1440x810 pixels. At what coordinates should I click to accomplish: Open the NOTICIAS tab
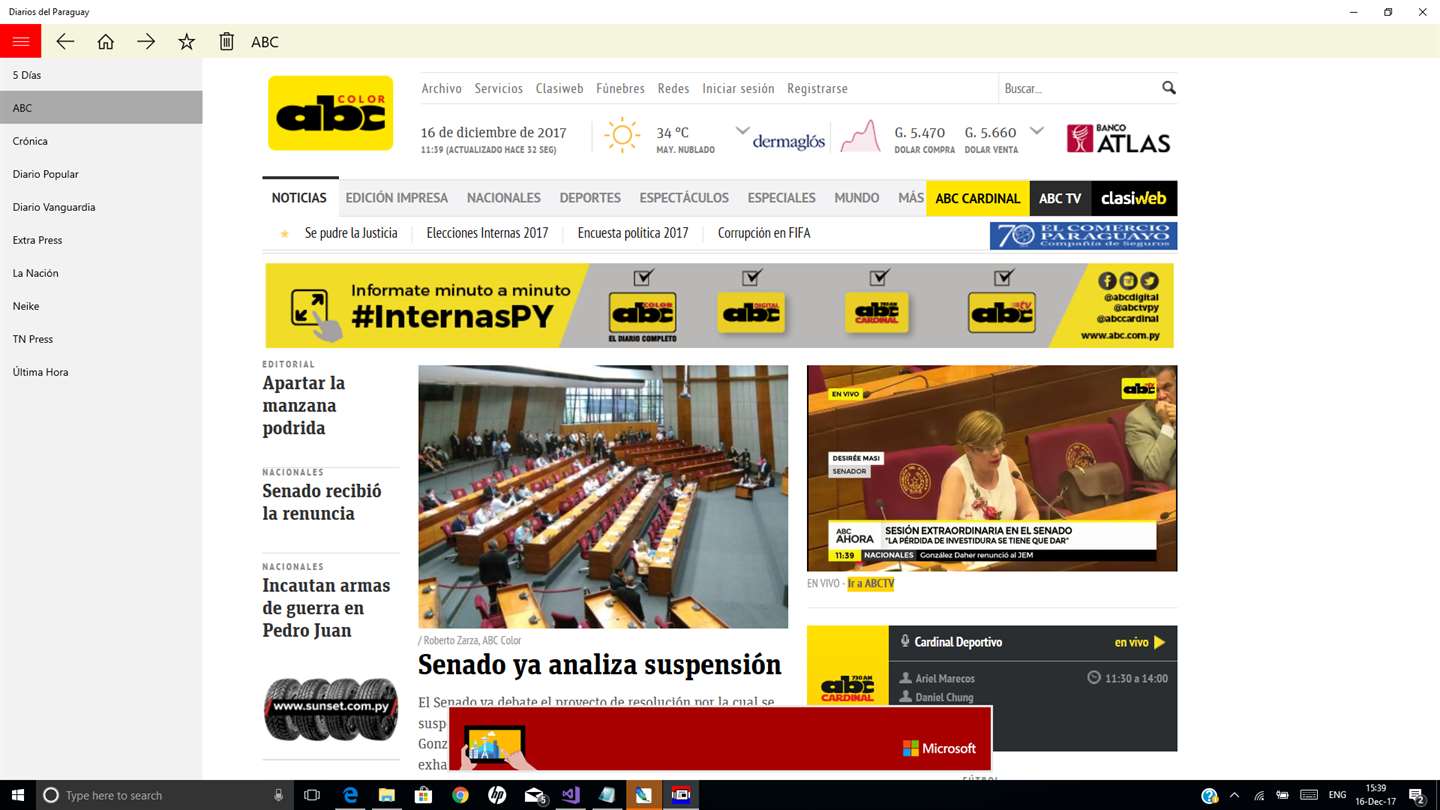[x=299, y=198]
